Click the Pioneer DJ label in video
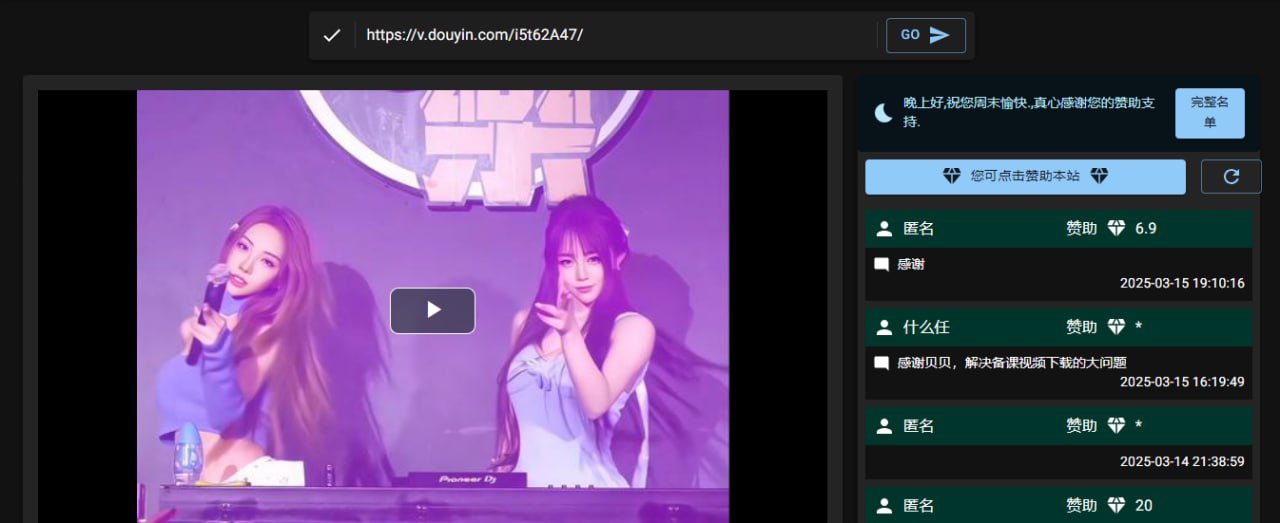1280x523 pixels. (x=468, y=480)
